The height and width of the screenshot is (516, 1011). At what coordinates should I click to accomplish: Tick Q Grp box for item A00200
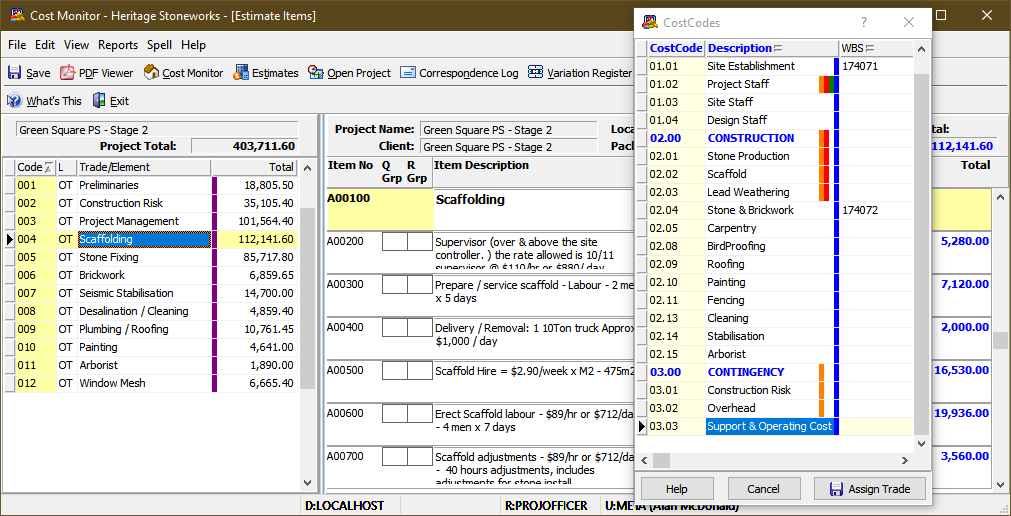(x=395, y=242)
